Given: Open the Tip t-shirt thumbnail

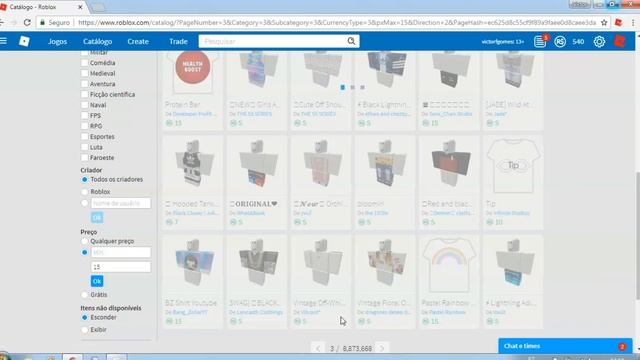Looking at the screenshot, I should point(513,166).
